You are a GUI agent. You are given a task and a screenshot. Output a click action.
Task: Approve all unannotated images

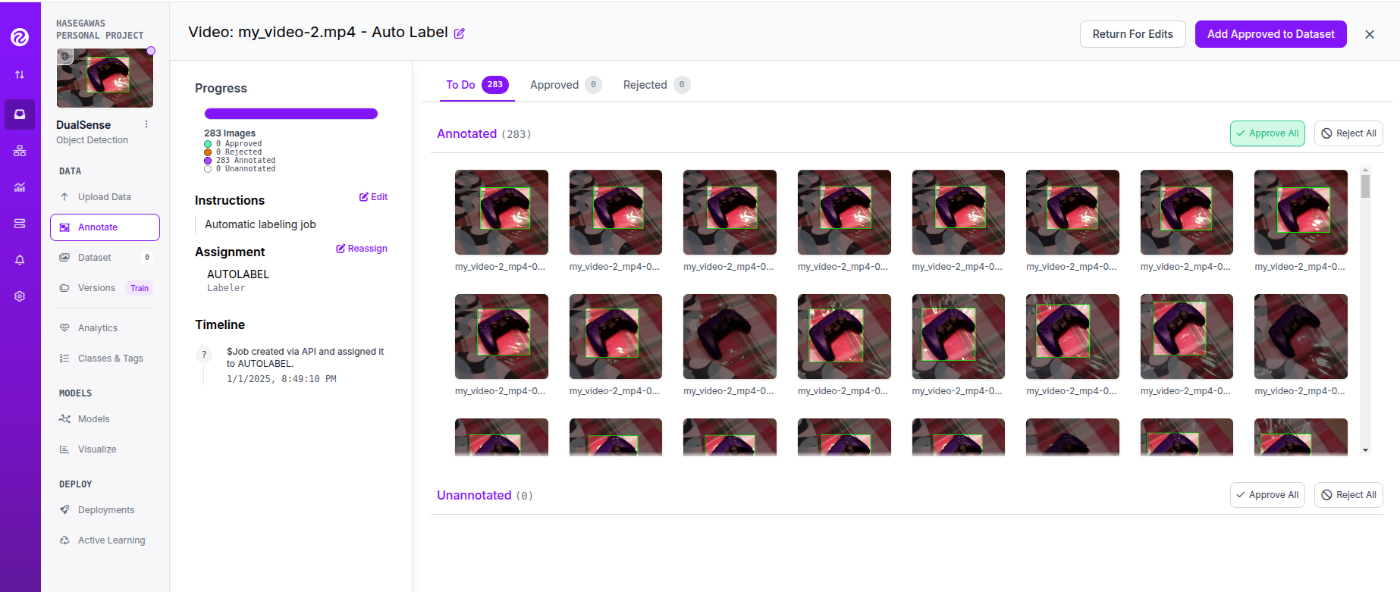pos(1267,495)
